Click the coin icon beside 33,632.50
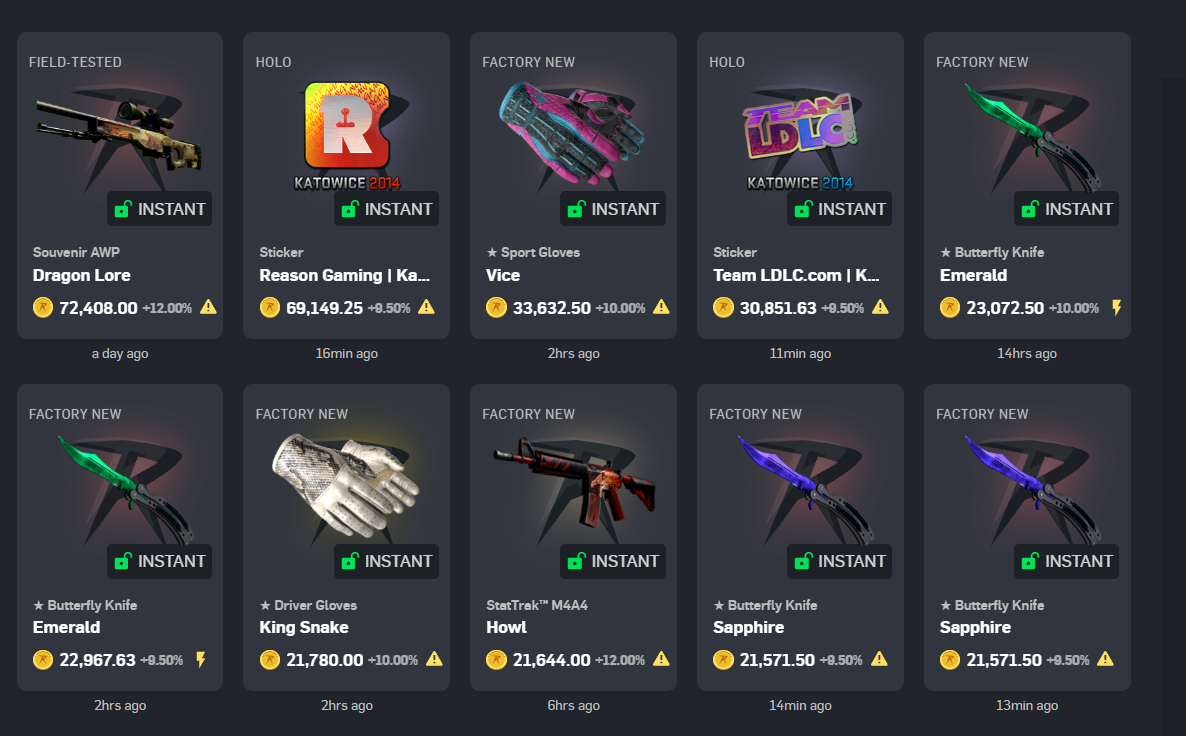Screen dimensions: 1186x736 tap(496, 308)
